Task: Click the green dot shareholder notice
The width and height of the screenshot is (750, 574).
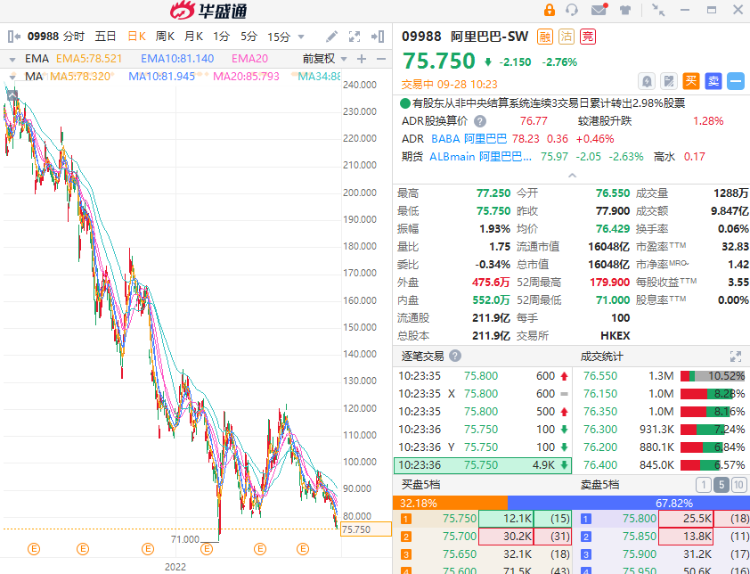Action: point(405,103)
